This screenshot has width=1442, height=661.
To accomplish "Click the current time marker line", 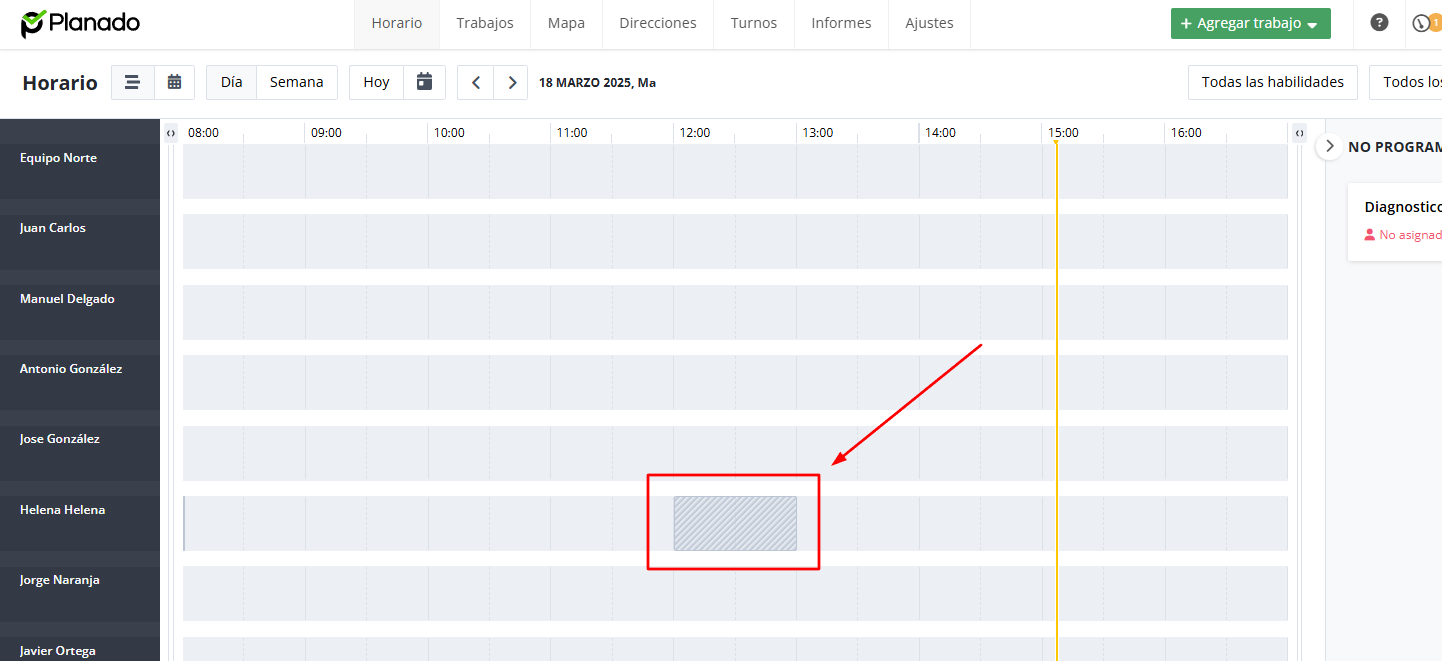I will click(x=1056, y=400).
